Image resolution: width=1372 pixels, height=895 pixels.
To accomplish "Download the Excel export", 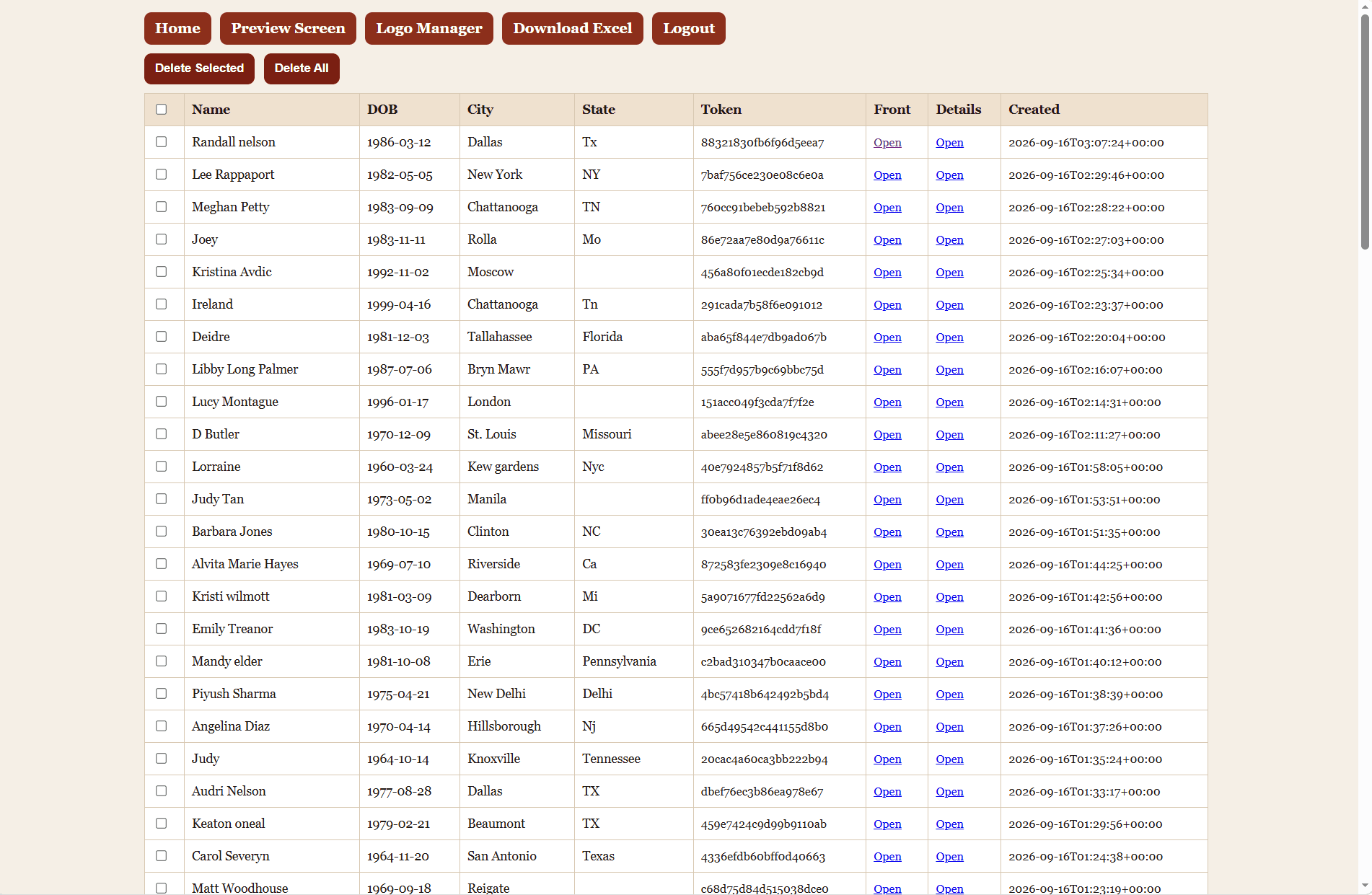I will click(x=573, y=28).
